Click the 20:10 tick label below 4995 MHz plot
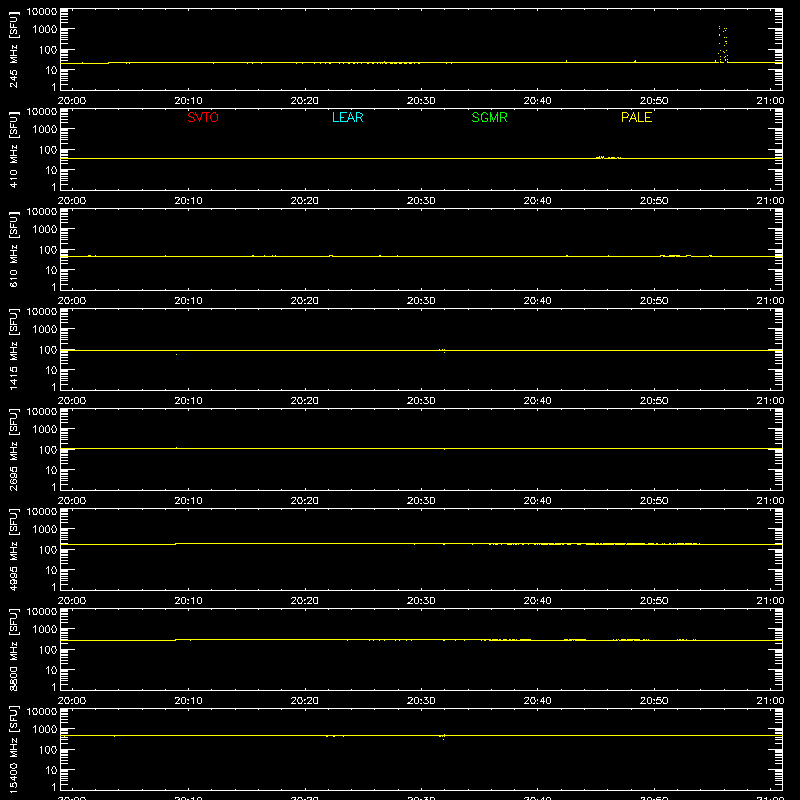This screenshot has height=800, width=800. pos(188,601)
